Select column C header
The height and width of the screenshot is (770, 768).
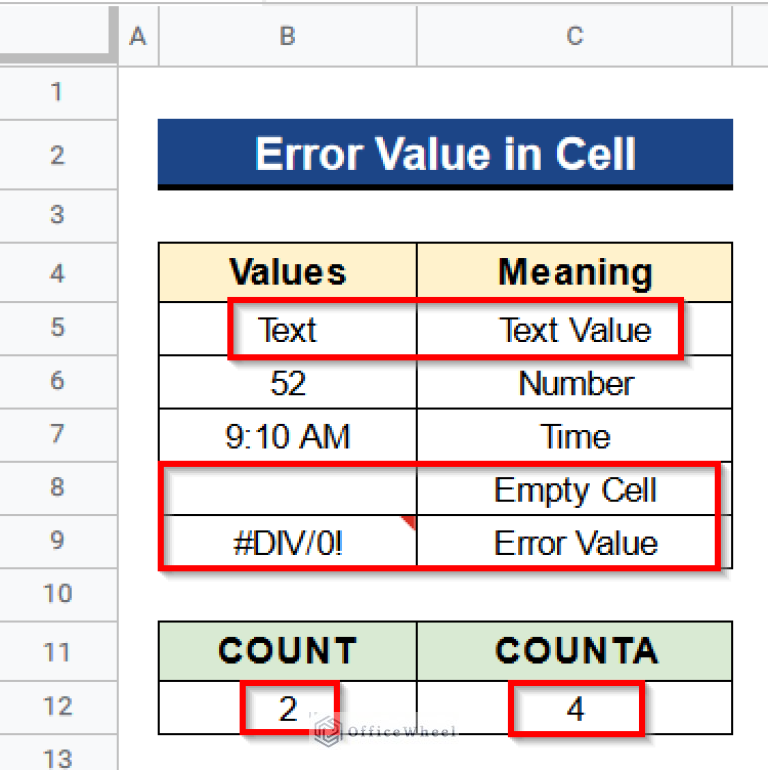click(x=575, y=36)
